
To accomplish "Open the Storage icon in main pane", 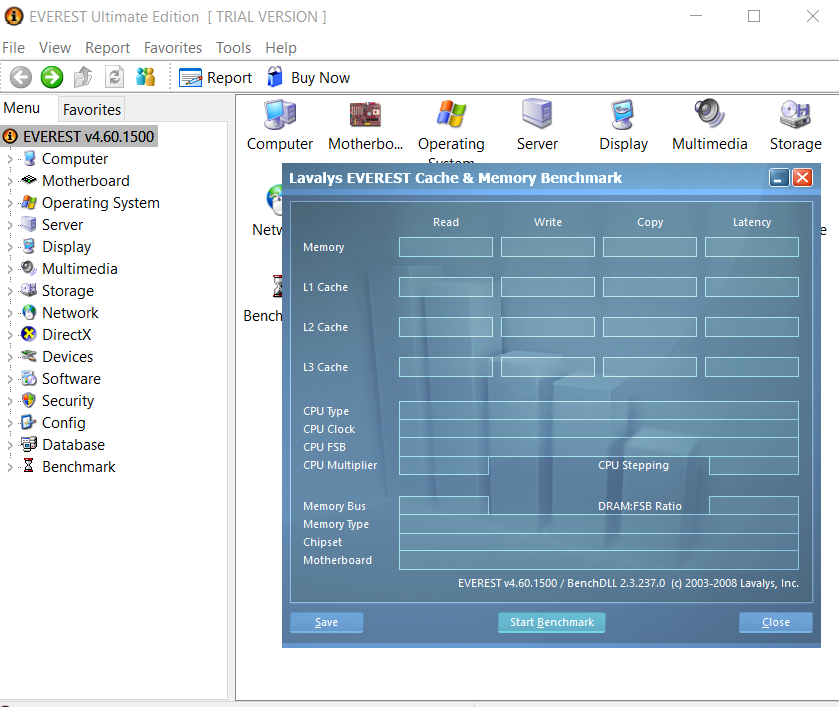I will [x=796, y=114].
